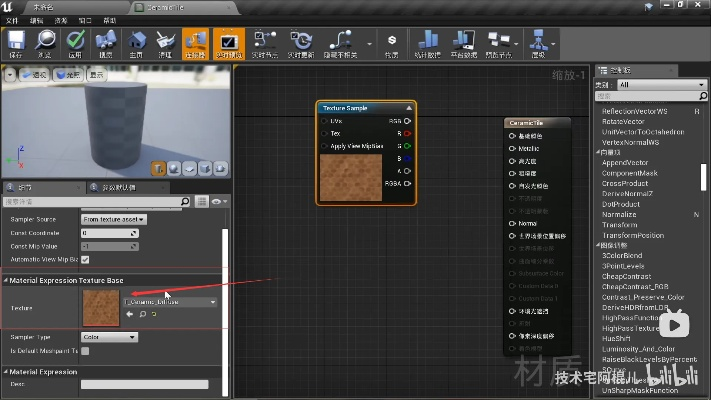Open the Sampler Source dropdown
The height and width of the screenshot is (400, 711).
coord(113,218)
